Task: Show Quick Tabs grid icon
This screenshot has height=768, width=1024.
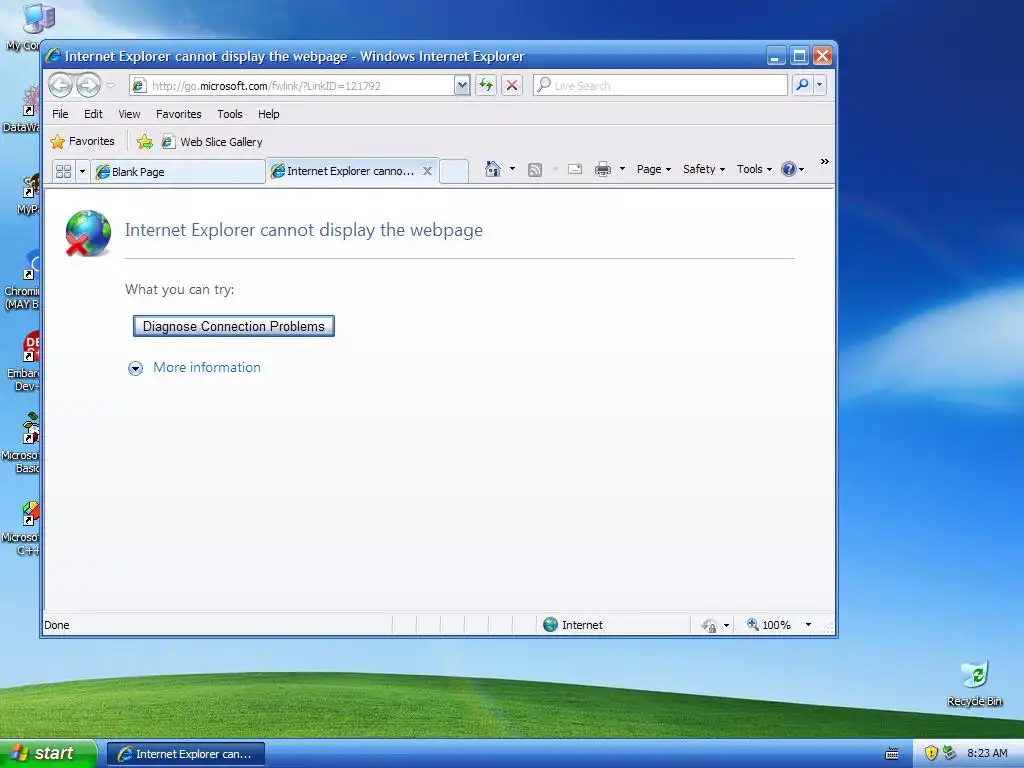Action: [63, 171]
